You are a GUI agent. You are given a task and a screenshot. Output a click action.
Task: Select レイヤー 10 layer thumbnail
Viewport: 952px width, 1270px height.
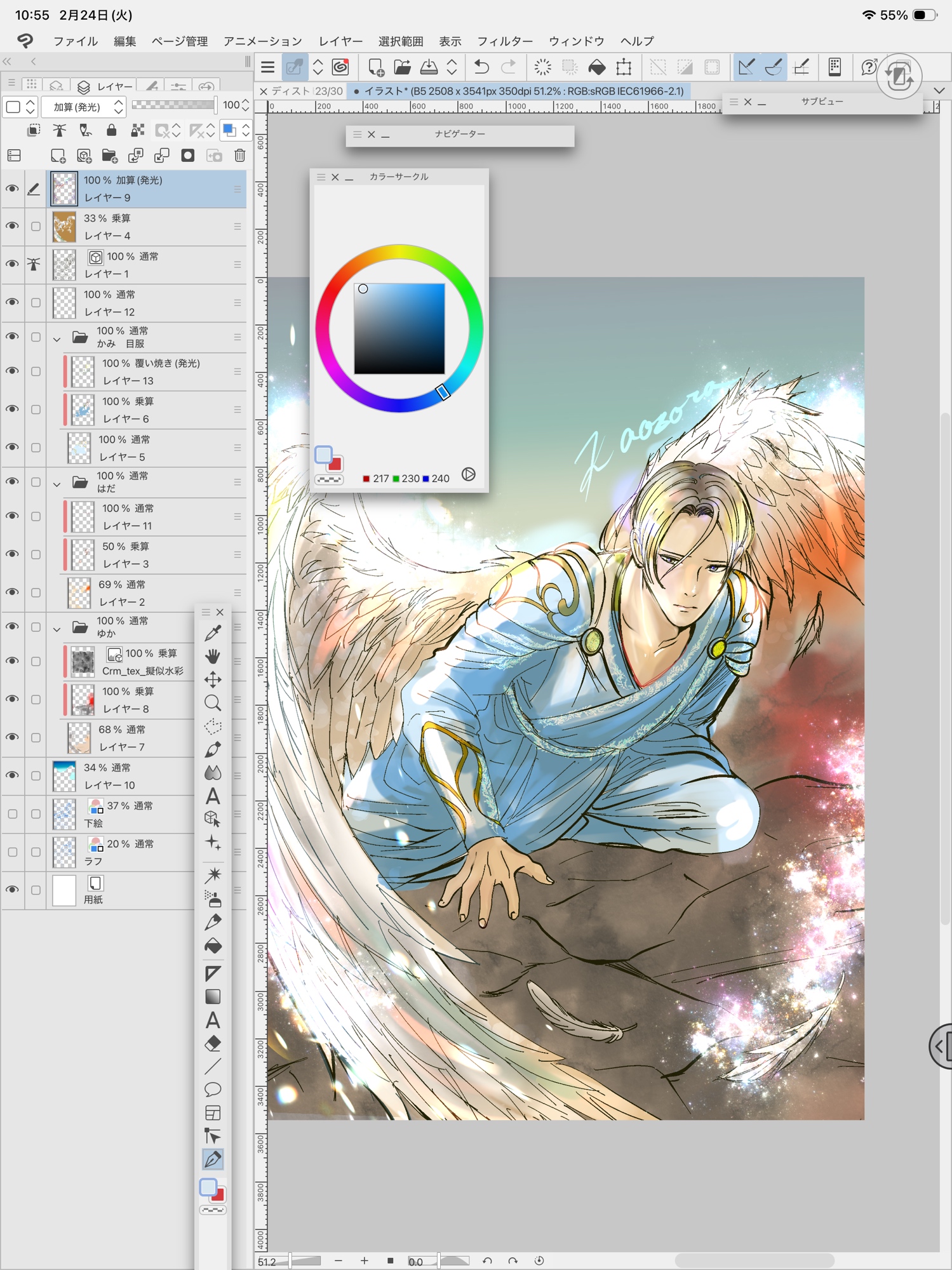pyautogui.click(x=64, y=776)
